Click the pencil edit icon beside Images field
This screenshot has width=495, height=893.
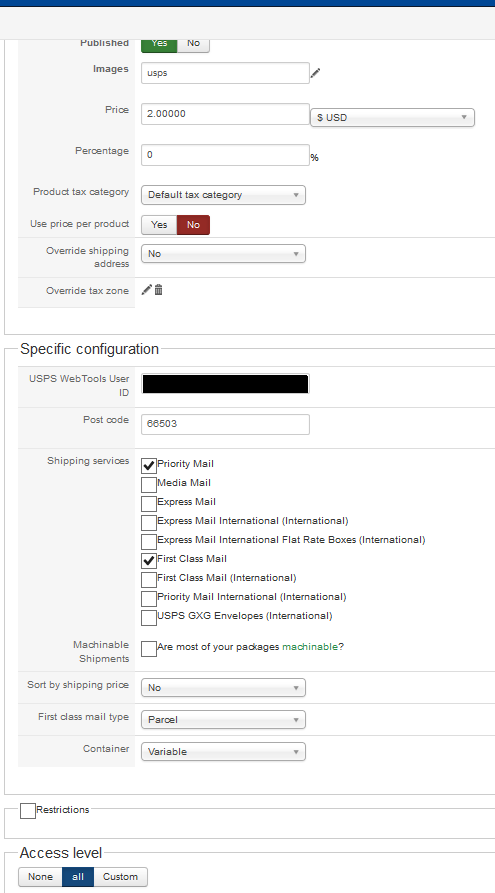click(316, 72)
